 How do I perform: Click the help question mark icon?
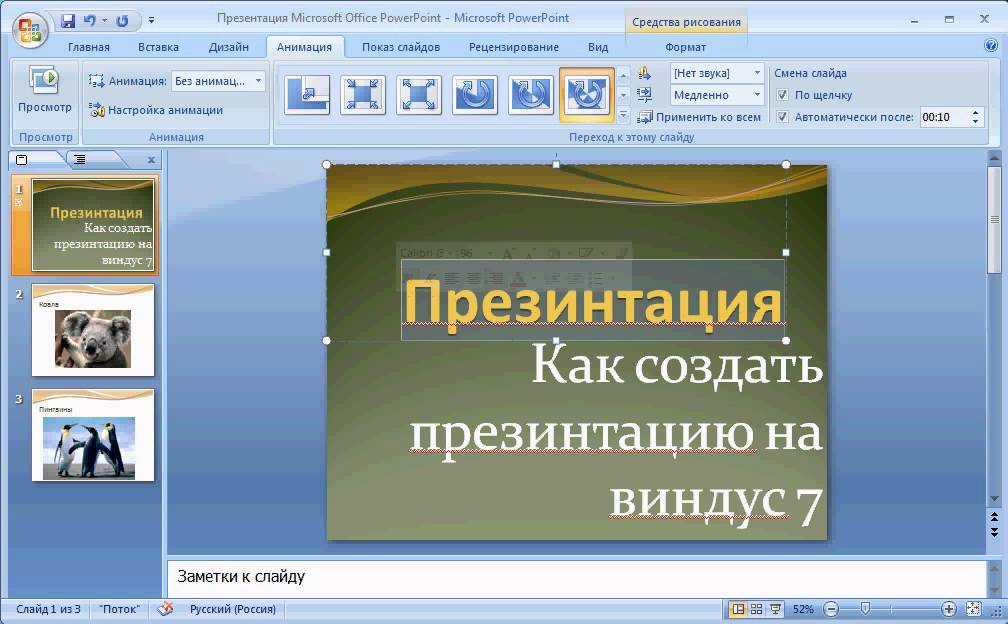click(x=991, y=46)
